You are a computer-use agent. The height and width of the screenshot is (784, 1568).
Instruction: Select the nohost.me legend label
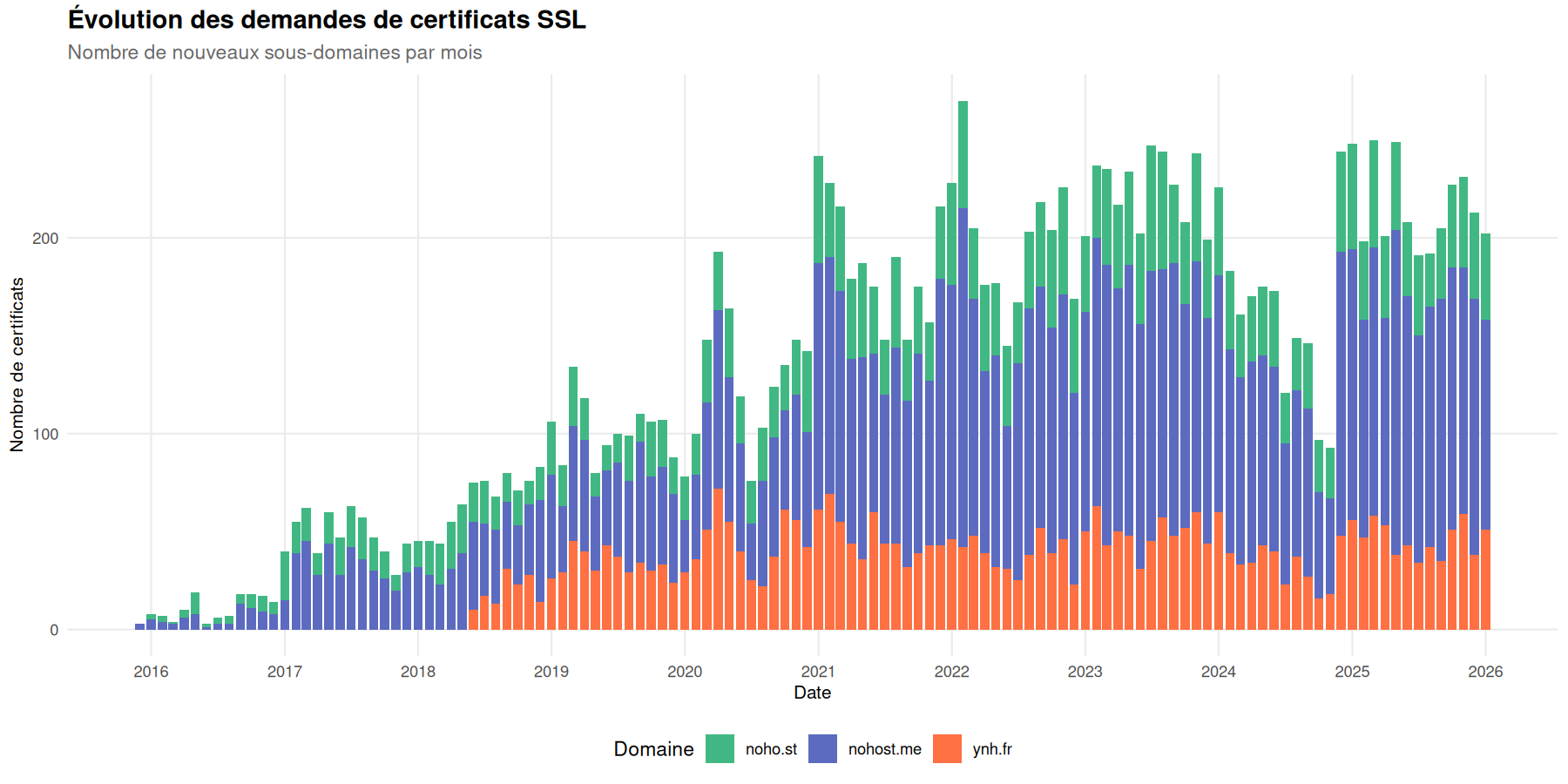(x=884, y=749)
